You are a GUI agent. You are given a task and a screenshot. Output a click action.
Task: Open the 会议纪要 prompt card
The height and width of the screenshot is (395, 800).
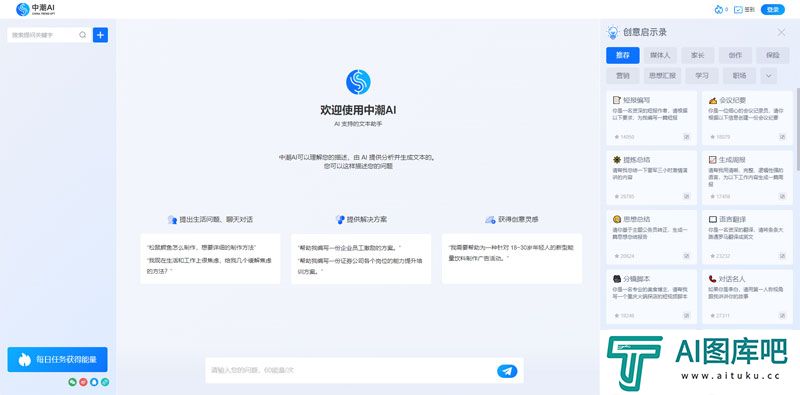click(x=747, y=118)
